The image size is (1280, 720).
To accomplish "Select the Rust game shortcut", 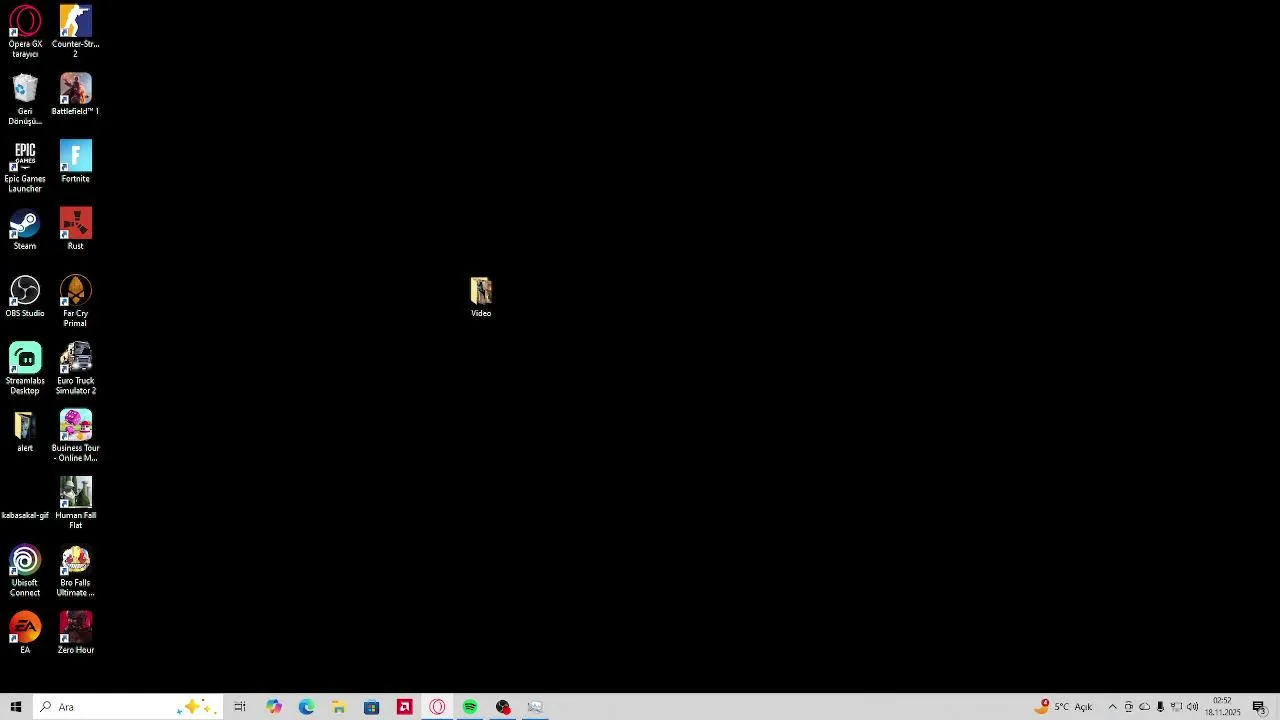I will click(x=75, y=229).
